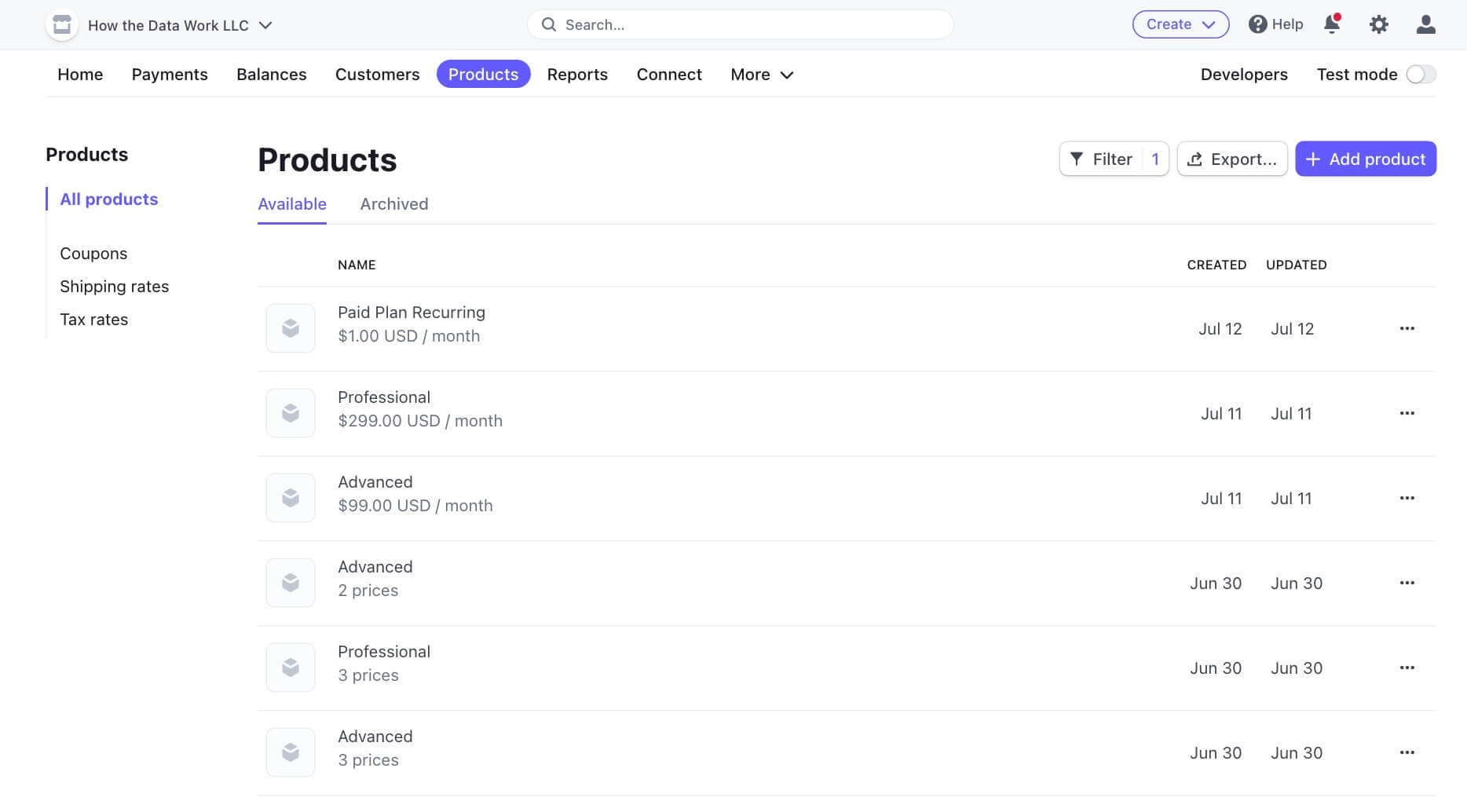Enable the Test mode toggle
Screen dimensions: 1467x812
coord(1421,75)
